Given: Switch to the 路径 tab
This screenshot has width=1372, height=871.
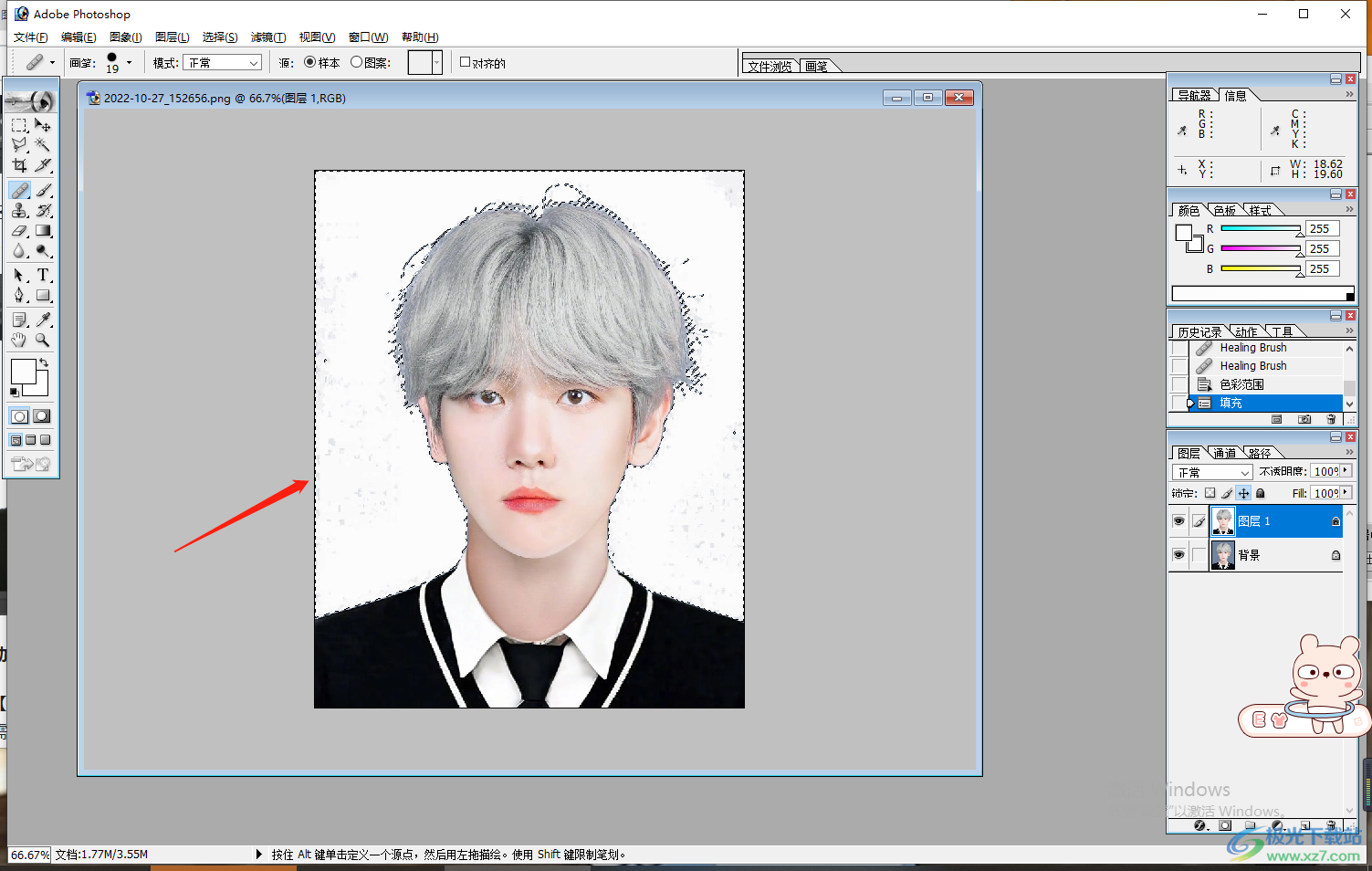Looking at the screenshot, I should click(1260, 453).
